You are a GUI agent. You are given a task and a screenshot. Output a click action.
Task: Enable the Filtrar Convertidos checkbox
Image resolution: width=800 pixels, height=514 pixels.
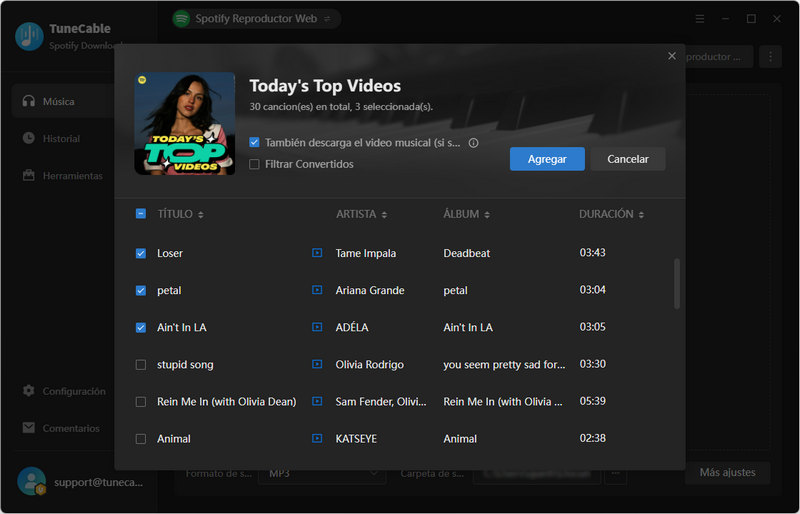tap(254, 164)
